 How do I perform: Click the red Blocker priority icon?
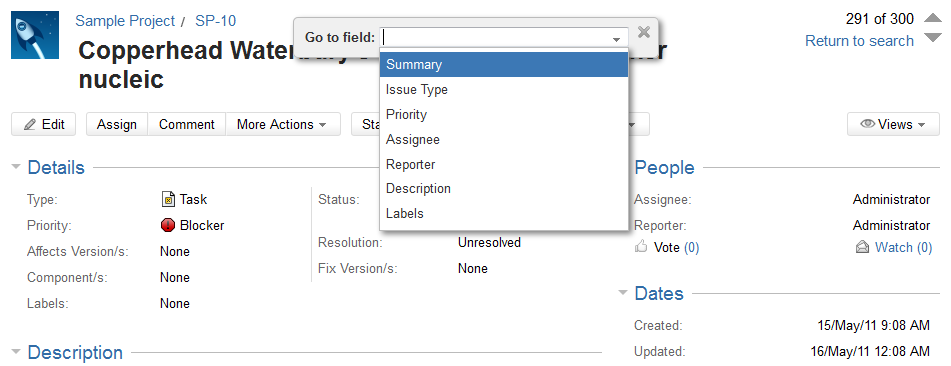pos(168,225)
